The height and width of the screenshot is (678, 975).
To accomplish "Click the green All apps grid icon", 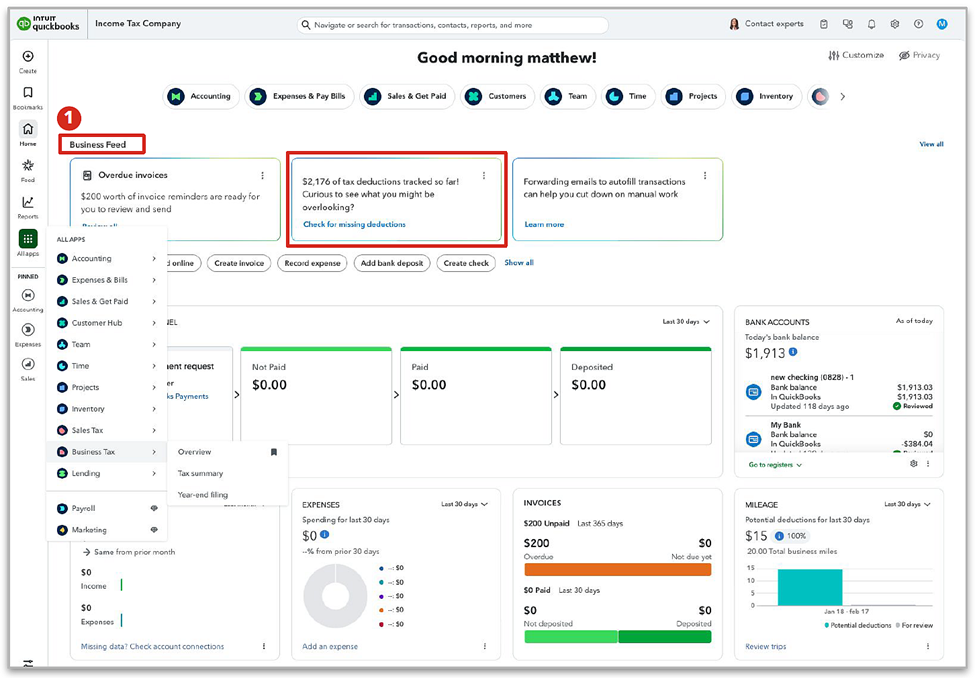I will pos(28,240).
